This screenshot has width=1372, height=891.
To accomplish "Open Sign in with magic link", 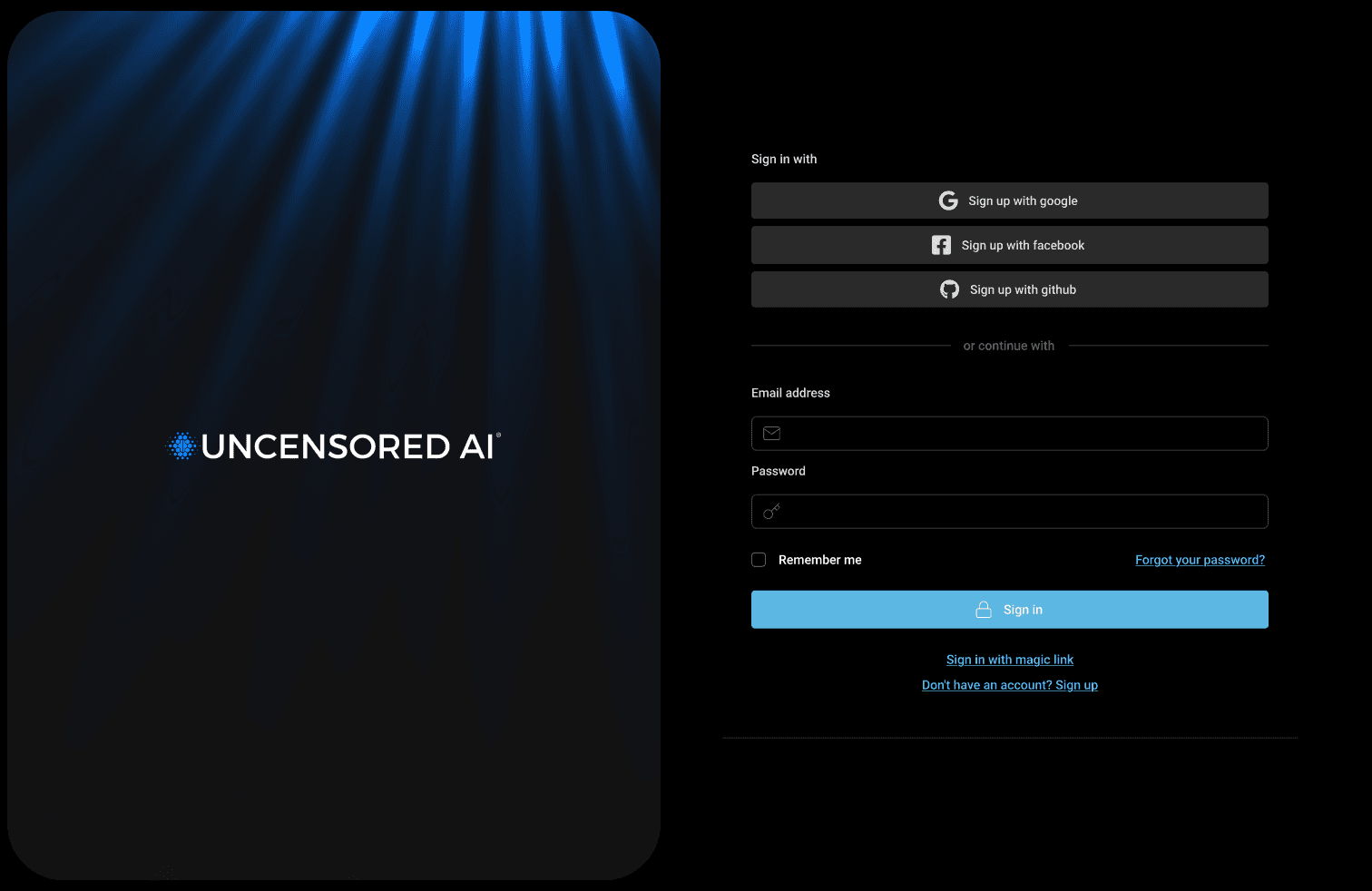I will click(1010, 660).
